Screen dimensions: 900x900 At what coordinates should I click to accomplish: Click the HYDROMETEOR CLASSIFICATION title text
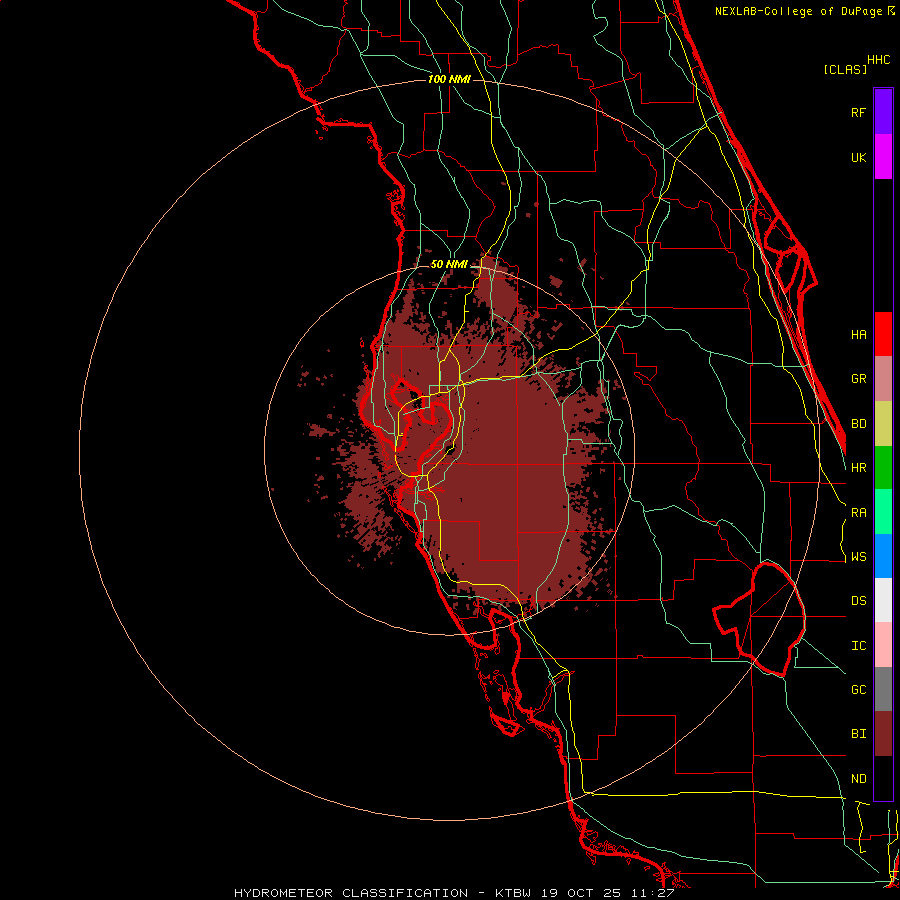click(x=351, y=893)
